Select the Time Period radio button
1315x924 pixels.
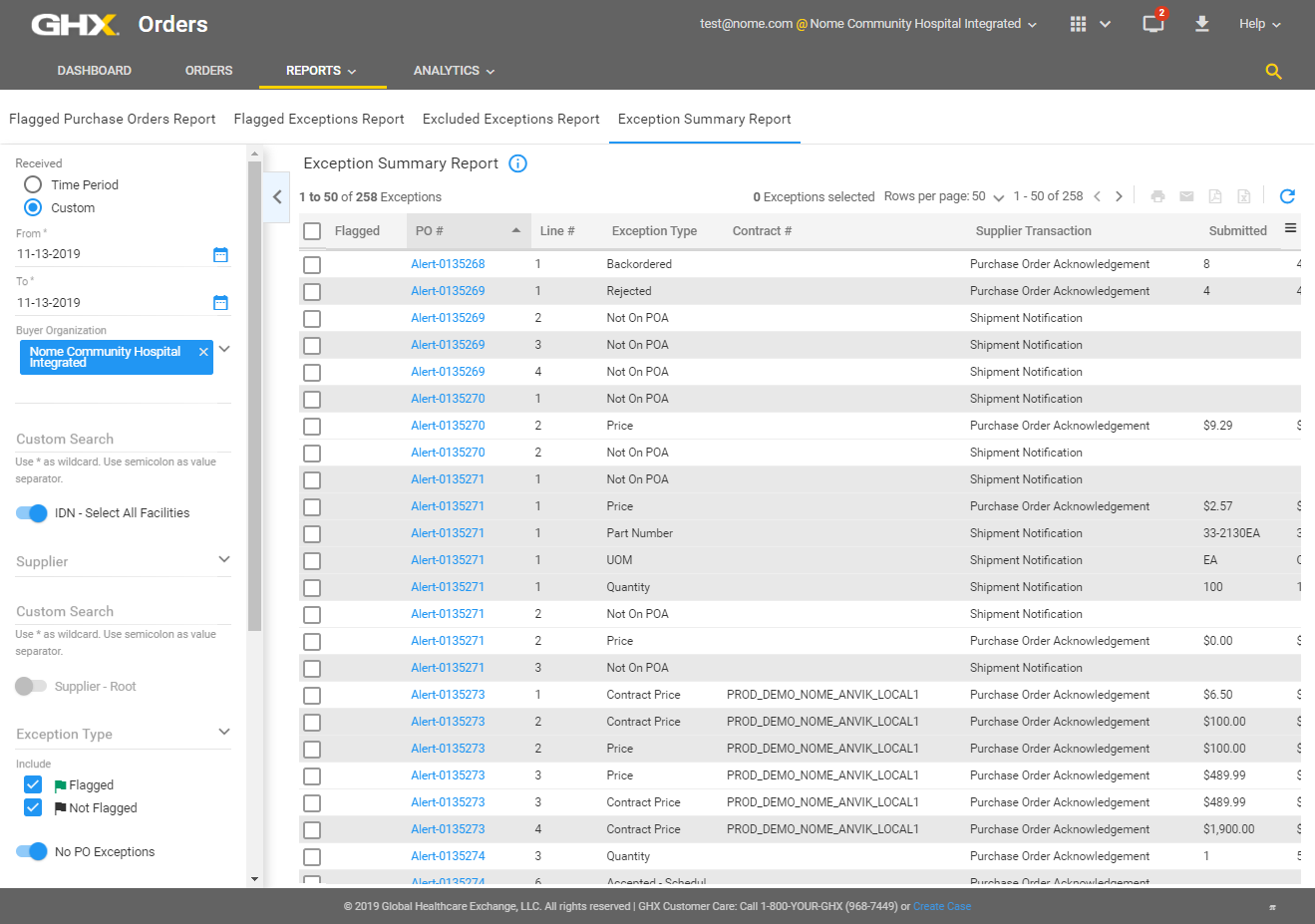(33, 184)
